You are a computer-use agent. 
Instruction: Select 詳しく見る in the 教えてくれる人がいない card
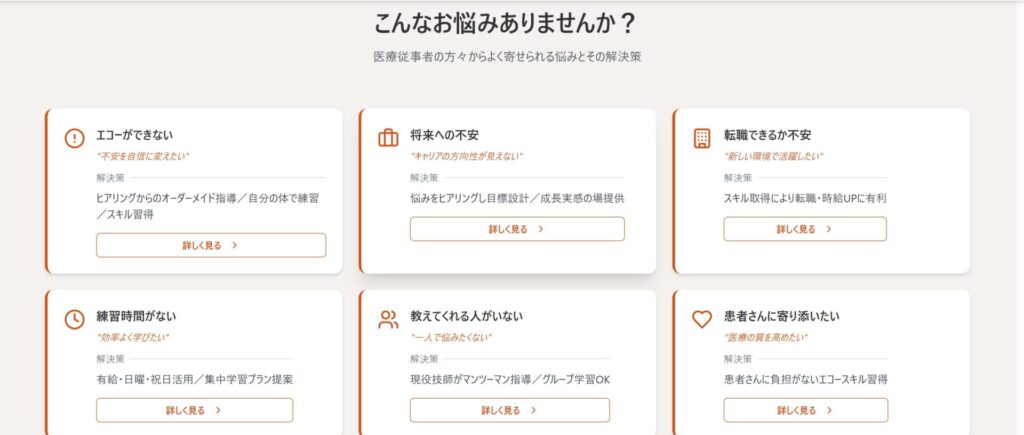coord(509,410)
